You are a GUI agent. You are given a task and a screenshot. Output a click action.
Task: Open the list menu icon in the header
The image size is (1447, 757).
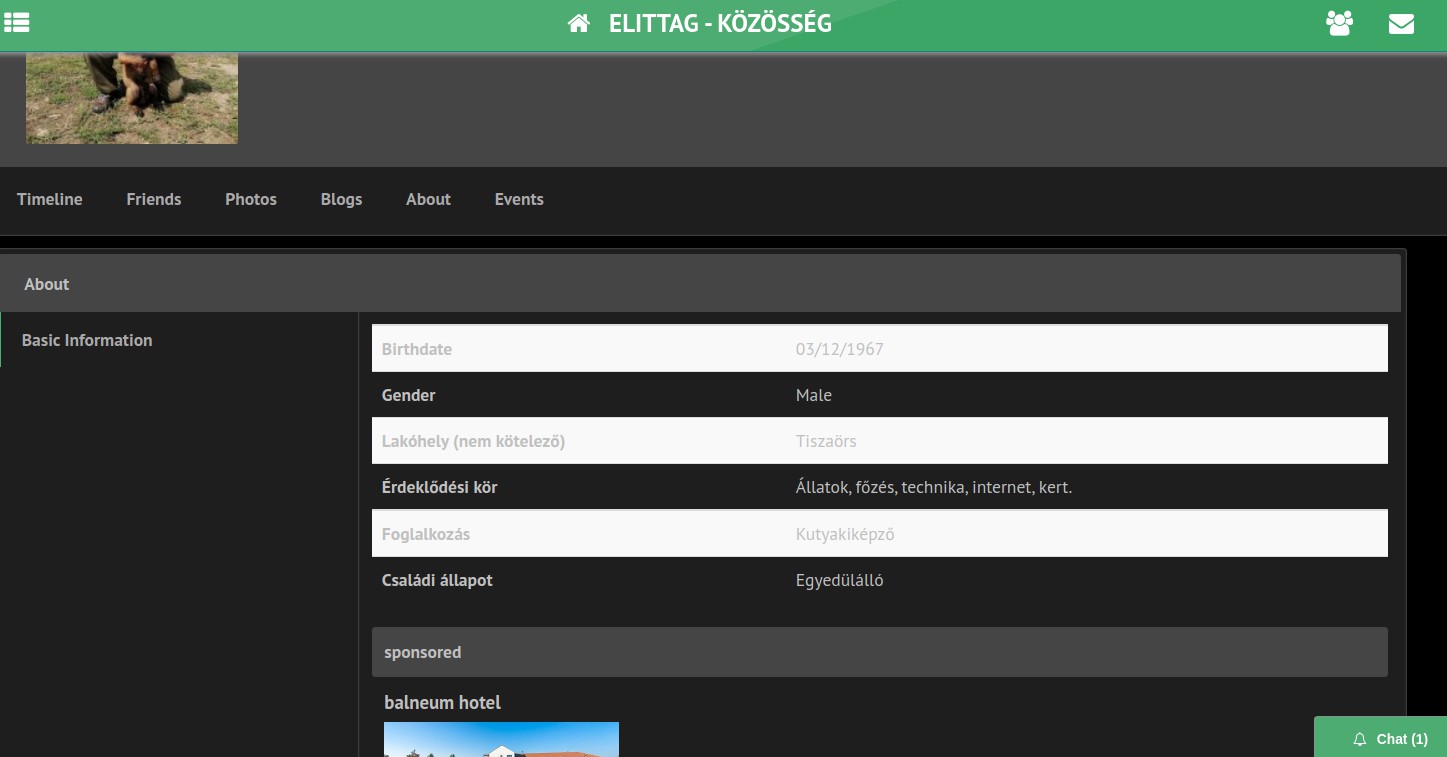tap(17, 23)
